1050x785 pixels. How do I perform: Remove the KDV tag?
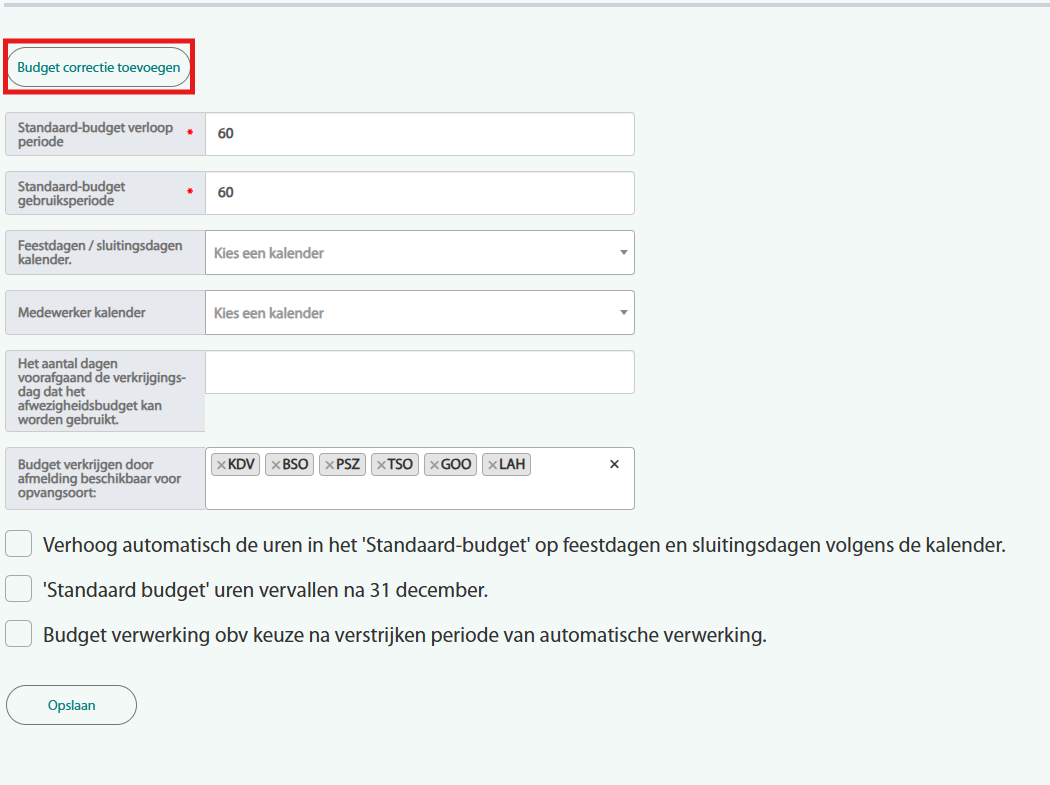tap(221, 465)
